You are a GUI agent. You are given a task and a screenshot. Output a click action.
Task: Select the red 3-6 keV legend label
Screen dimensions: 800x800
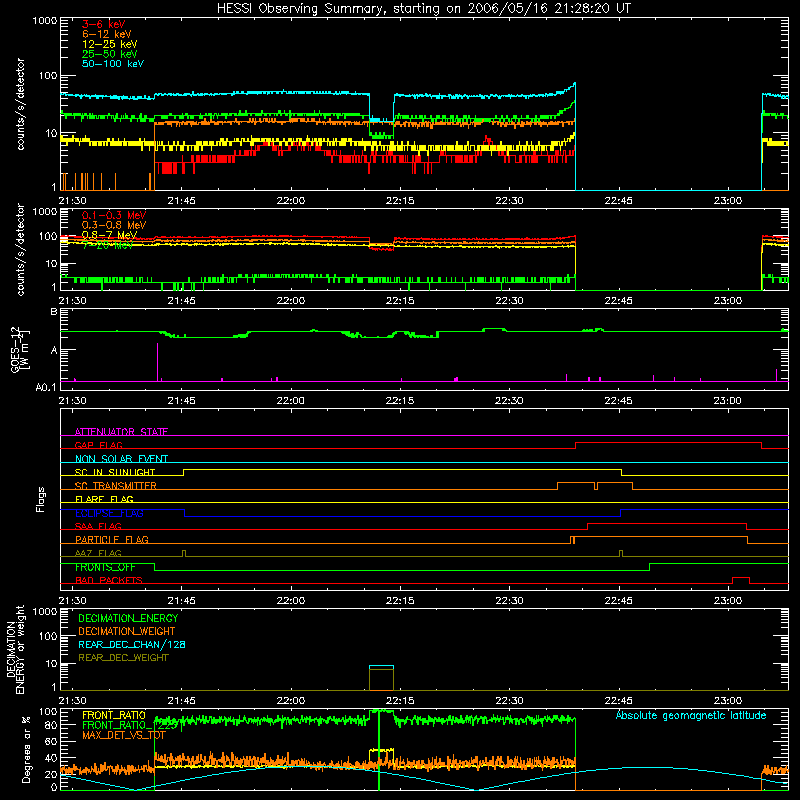[104, 24]
